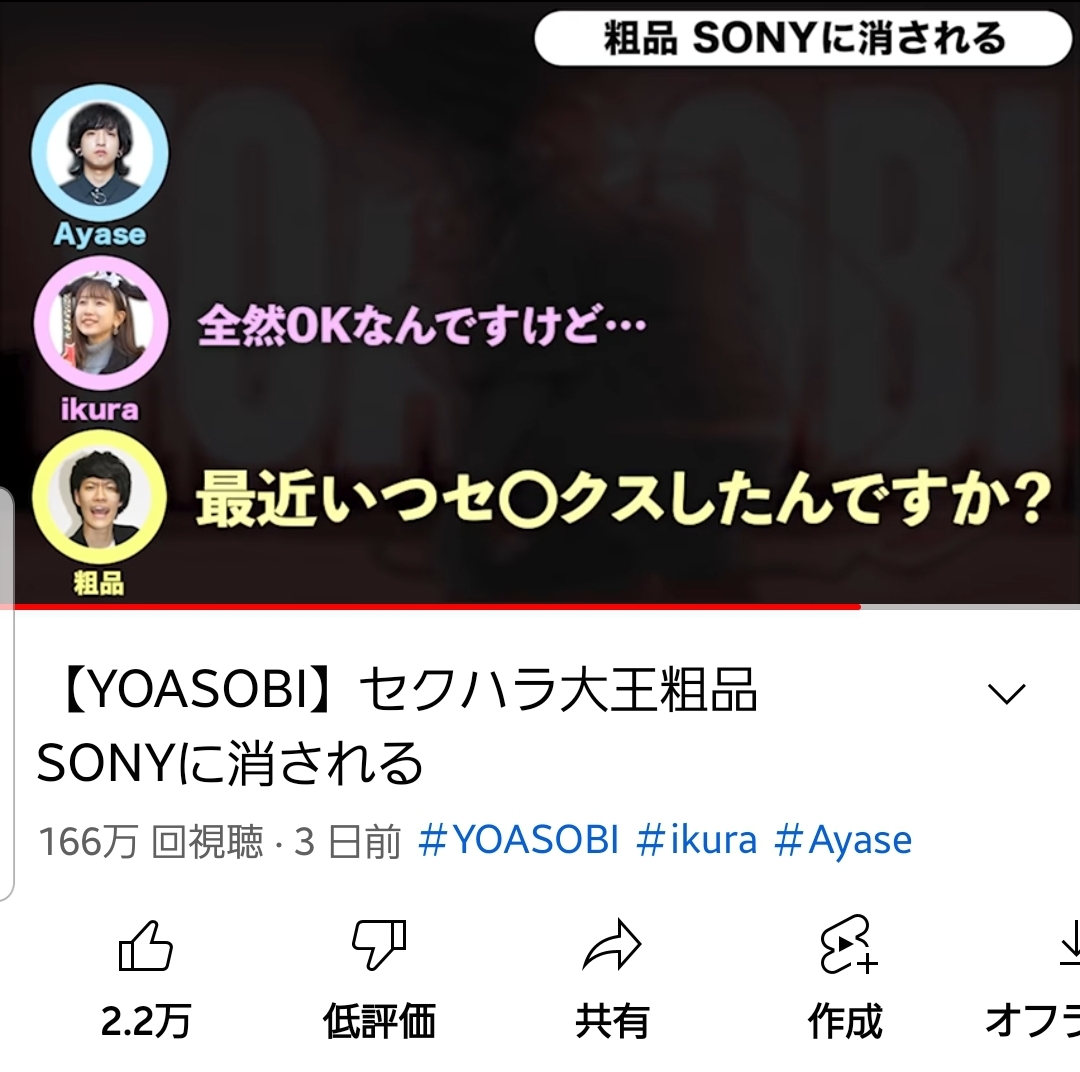Viewport: 1080px width, 1072px height.
Task: Tap the Shorts remix create icon
Action: tap(847, 945)
